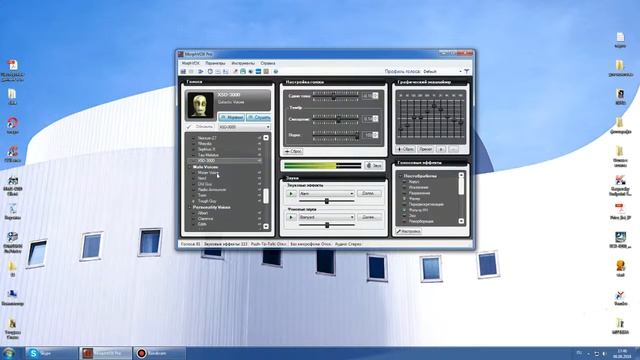Click the Сдвиг тона pitch slider
640x360 pixels.
336,96
